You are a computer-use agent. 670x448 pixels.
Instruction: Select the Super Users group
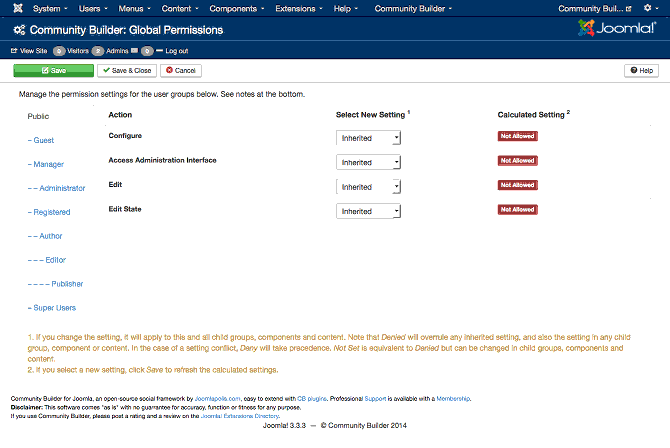point(52,308)
